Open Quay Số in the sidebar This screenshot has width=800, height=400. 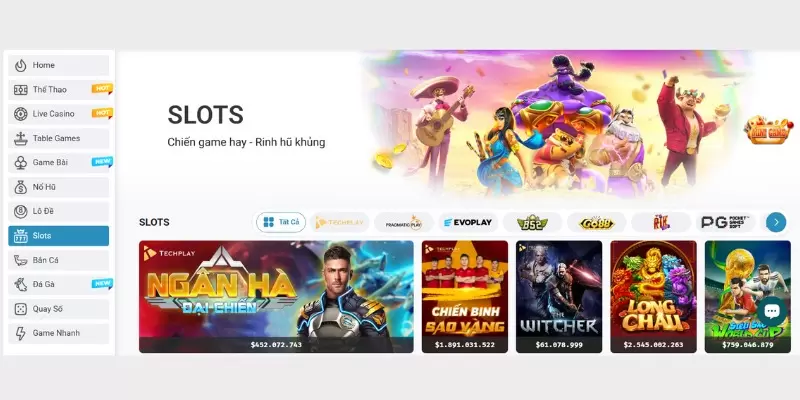coord(59,309)
